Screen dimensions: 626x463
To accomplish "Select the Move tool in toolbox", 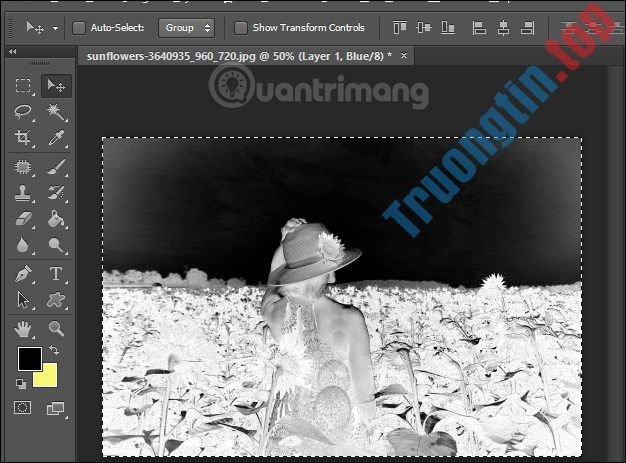I will tap(56, 86).
